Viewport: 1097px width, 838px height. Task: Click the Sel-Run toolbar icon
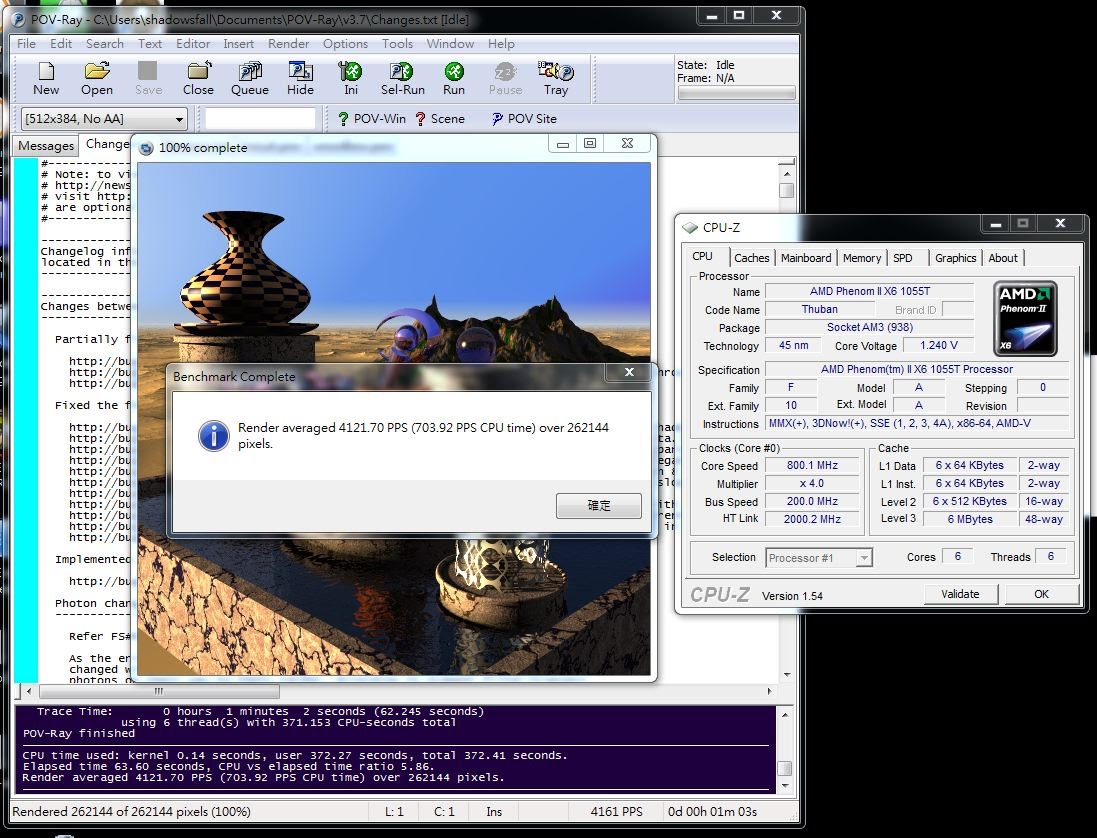[402, 78]
